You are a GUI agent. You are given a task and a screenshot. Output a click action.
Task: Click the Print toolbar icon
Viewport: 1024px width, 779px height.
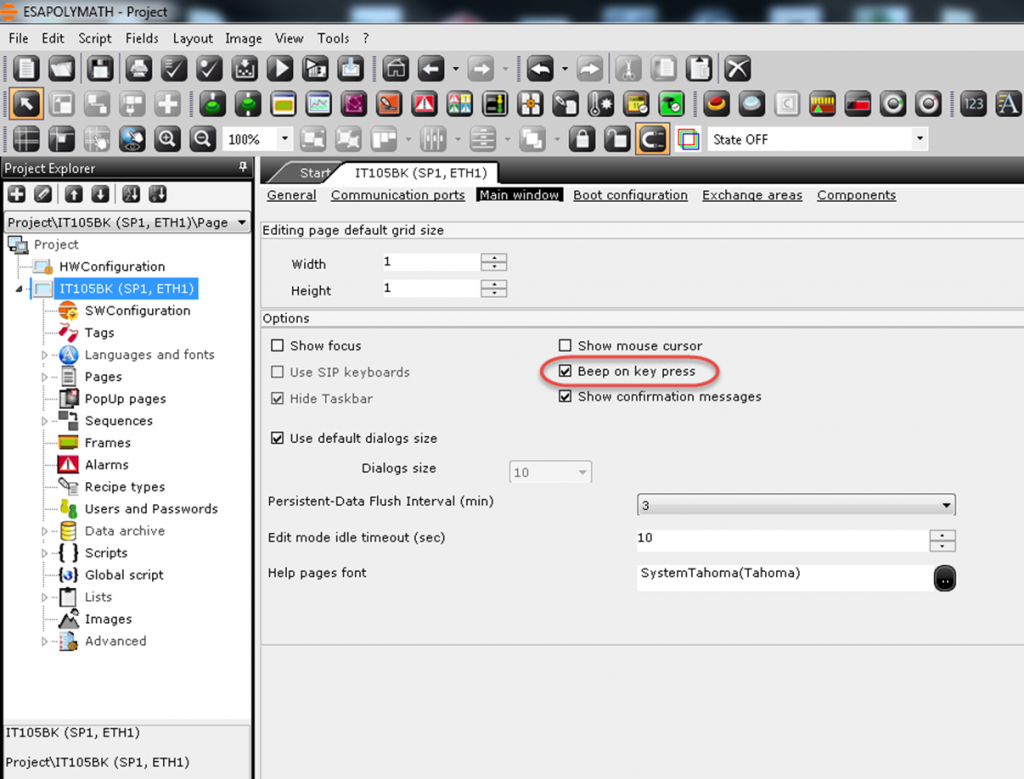(x=138, y=69)
